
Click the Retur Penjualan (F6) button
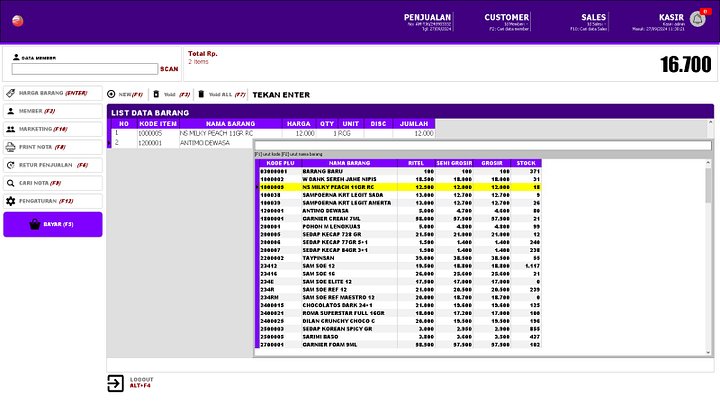pyautogui.click(x=53, y=165)
